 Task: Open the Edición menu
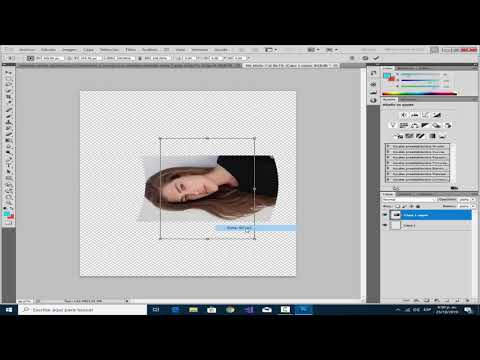click(x=49, y=50)
